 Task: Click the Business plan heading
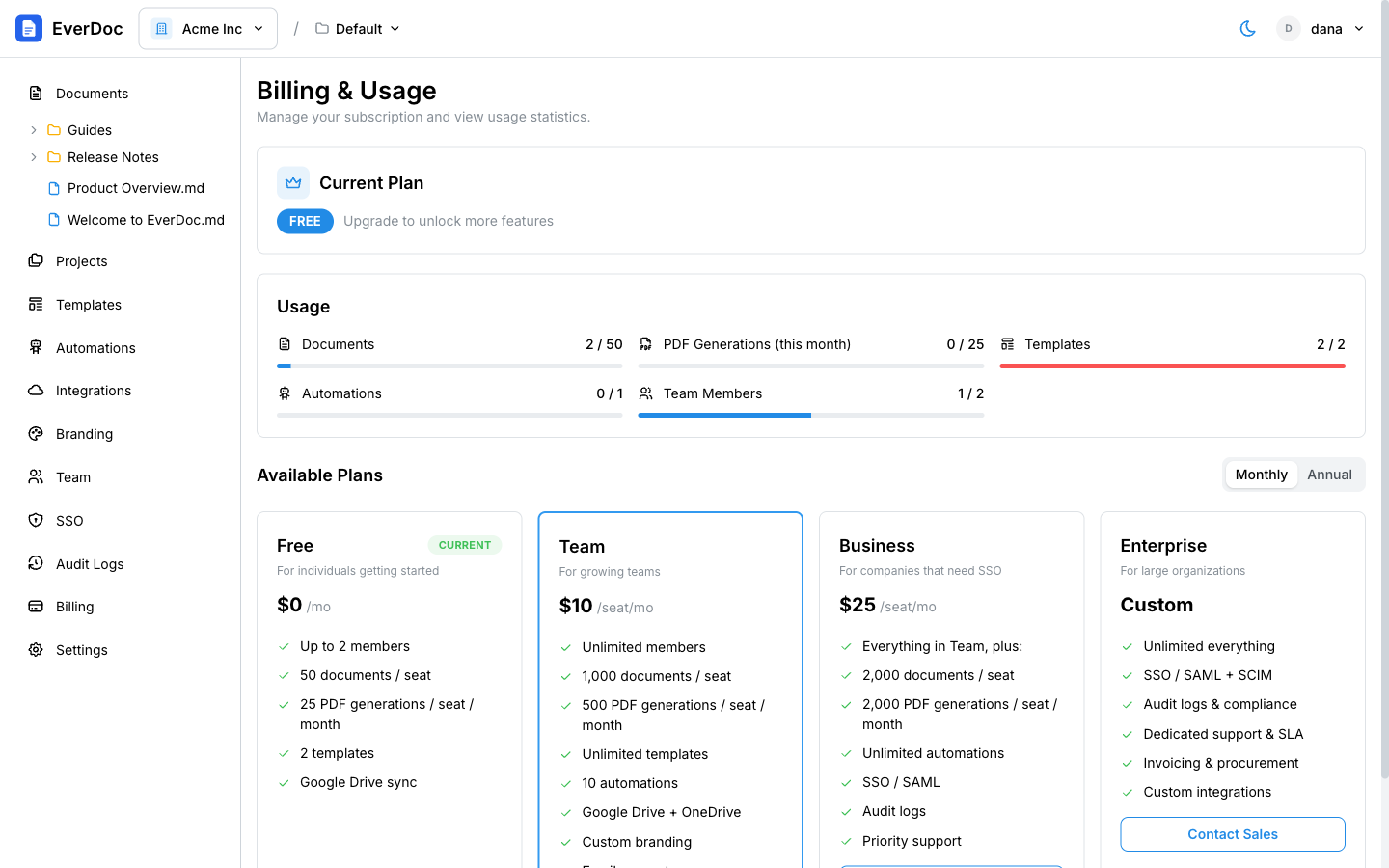[x=877, y=546]
